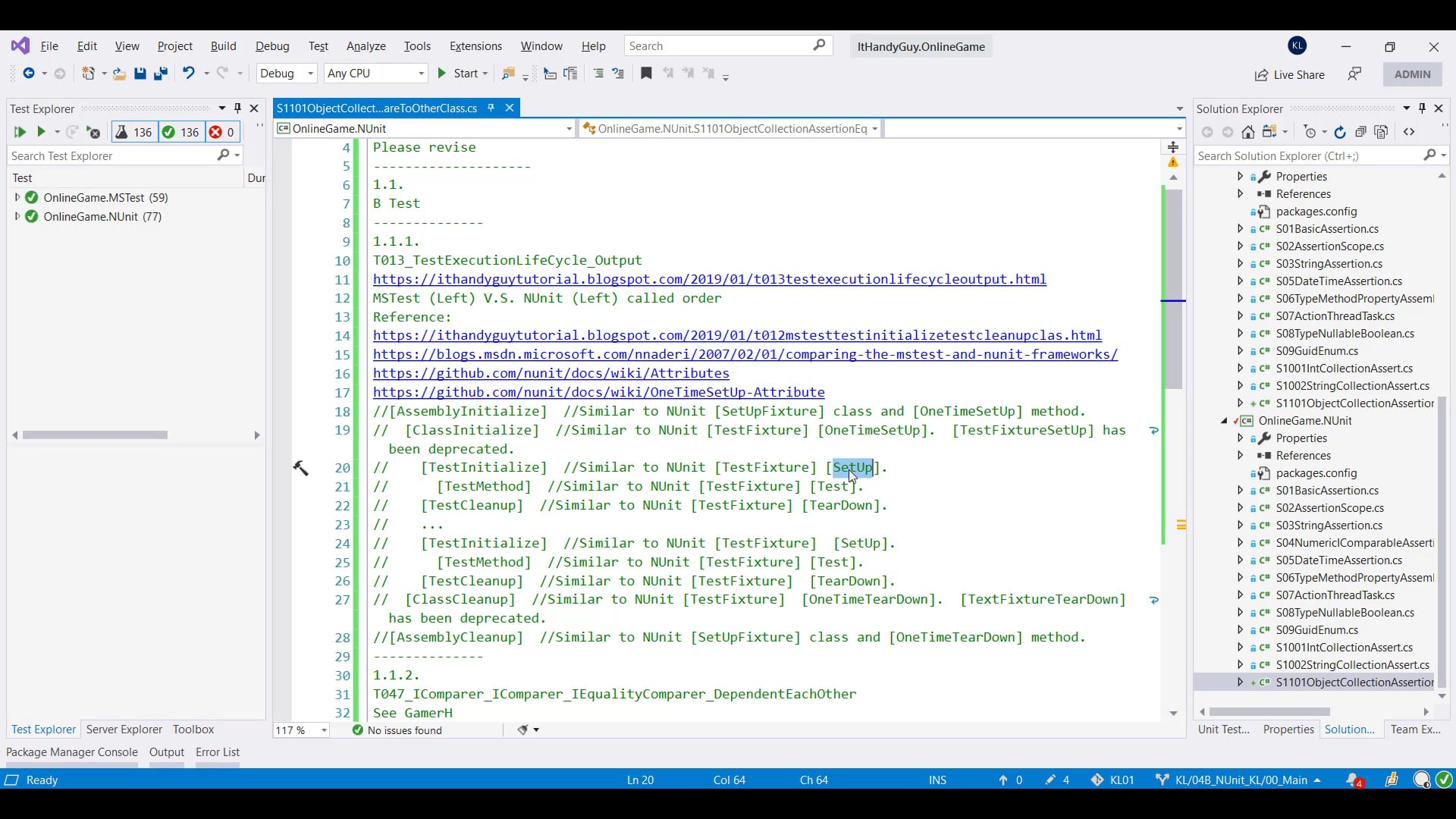
Task: Pin the open editor tab
Action: point(491,108)
